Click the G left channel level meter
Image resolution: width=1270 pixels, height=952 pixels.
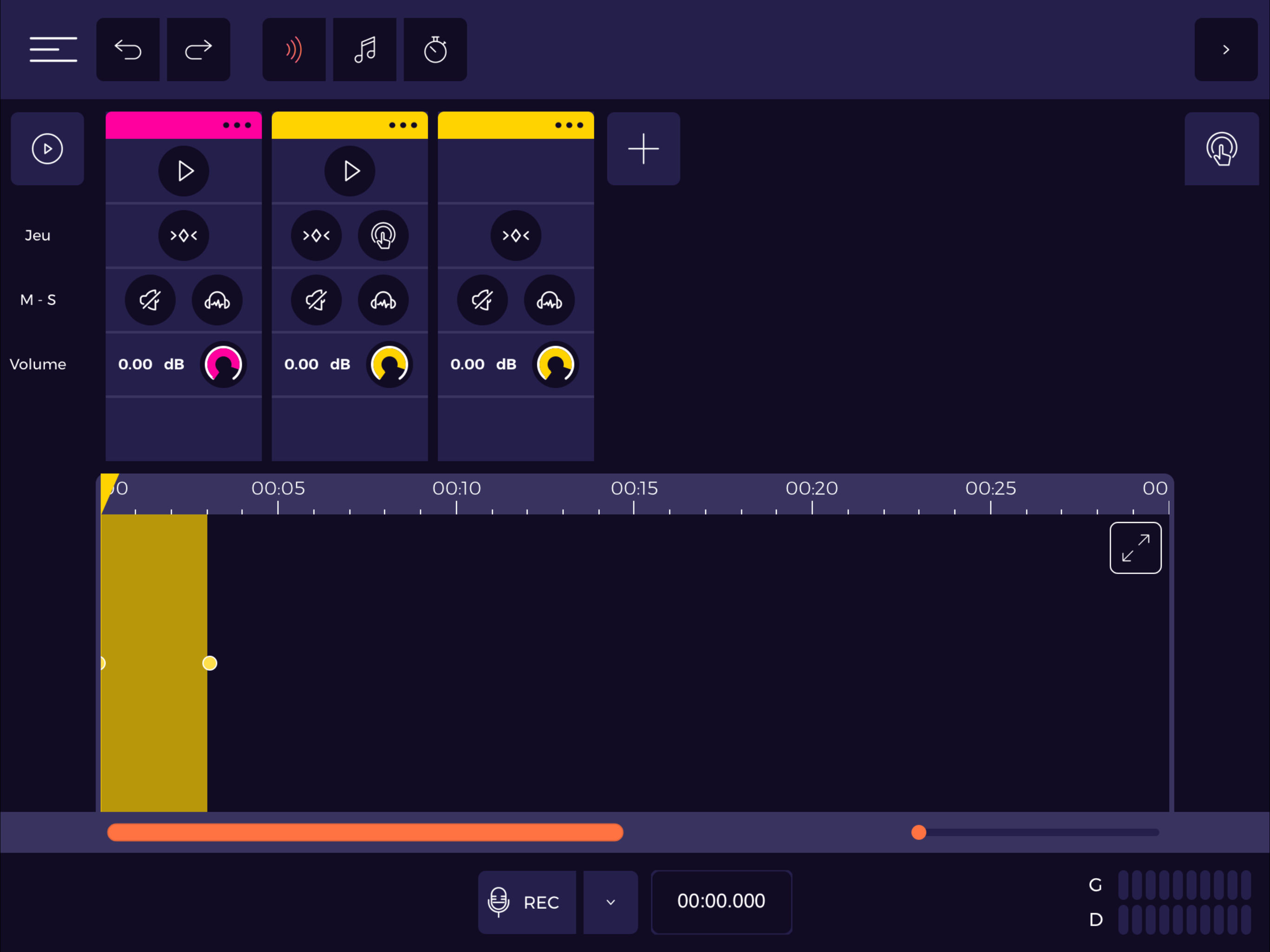1184,885
